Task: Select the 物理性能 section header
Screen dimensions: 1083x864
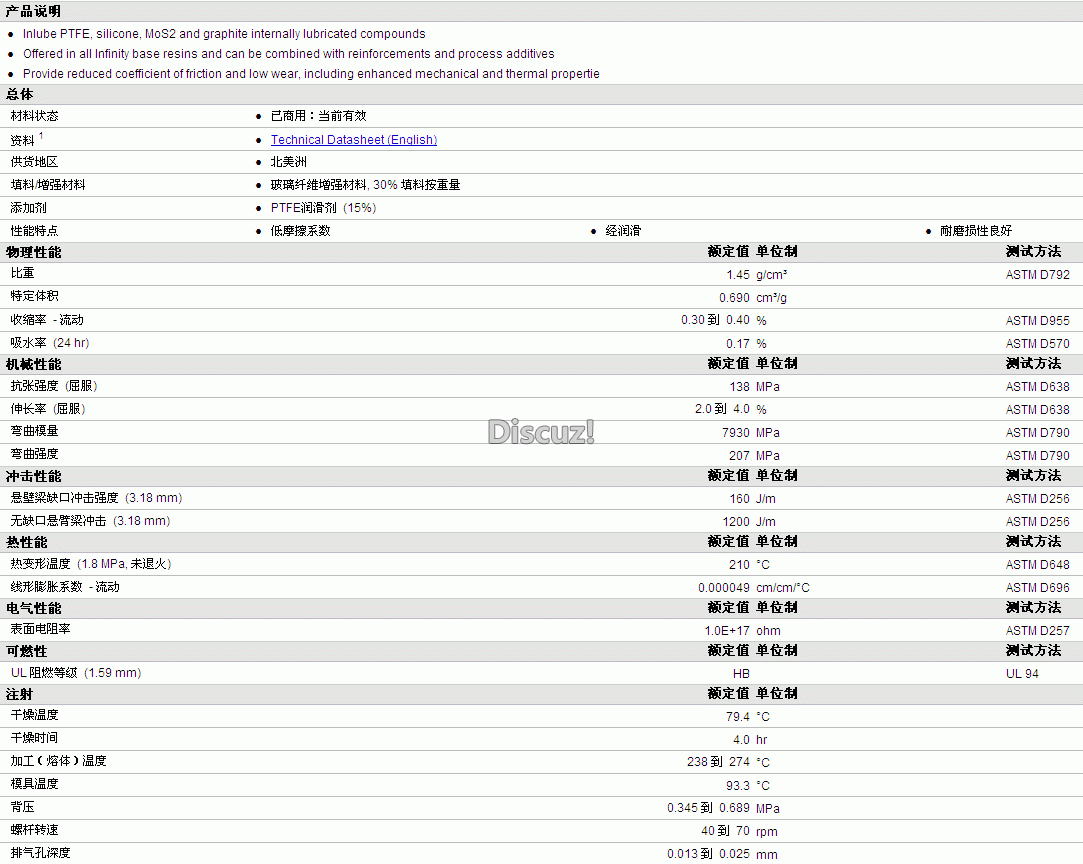Action: coord(33,252)
